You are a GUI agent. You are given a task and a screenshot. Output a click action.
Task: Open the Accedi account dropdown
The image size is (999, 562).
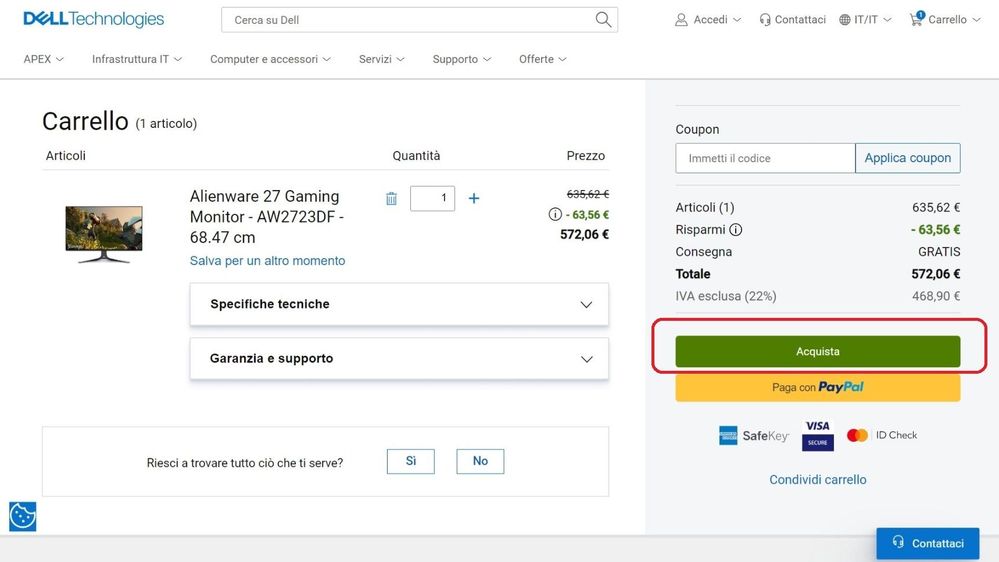point(708,19)
